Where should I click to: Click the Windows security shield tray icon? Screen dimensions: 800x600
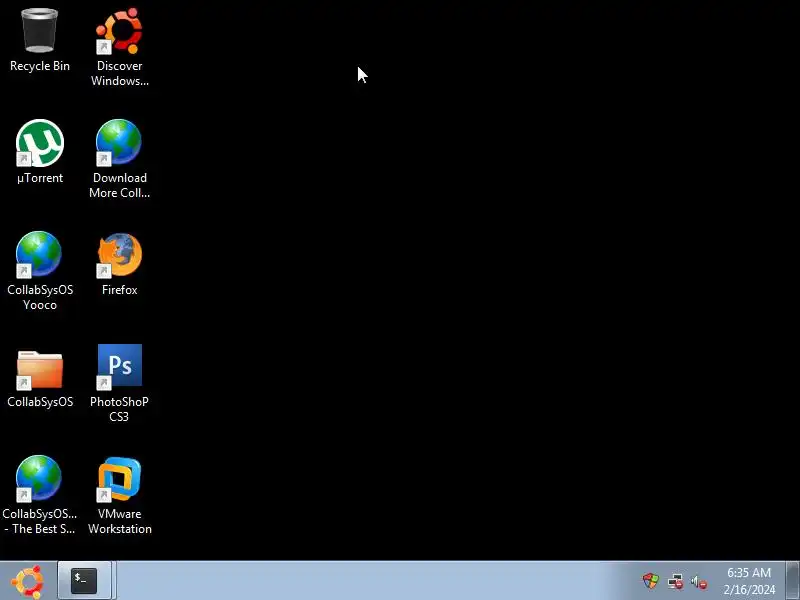[651, 581]
